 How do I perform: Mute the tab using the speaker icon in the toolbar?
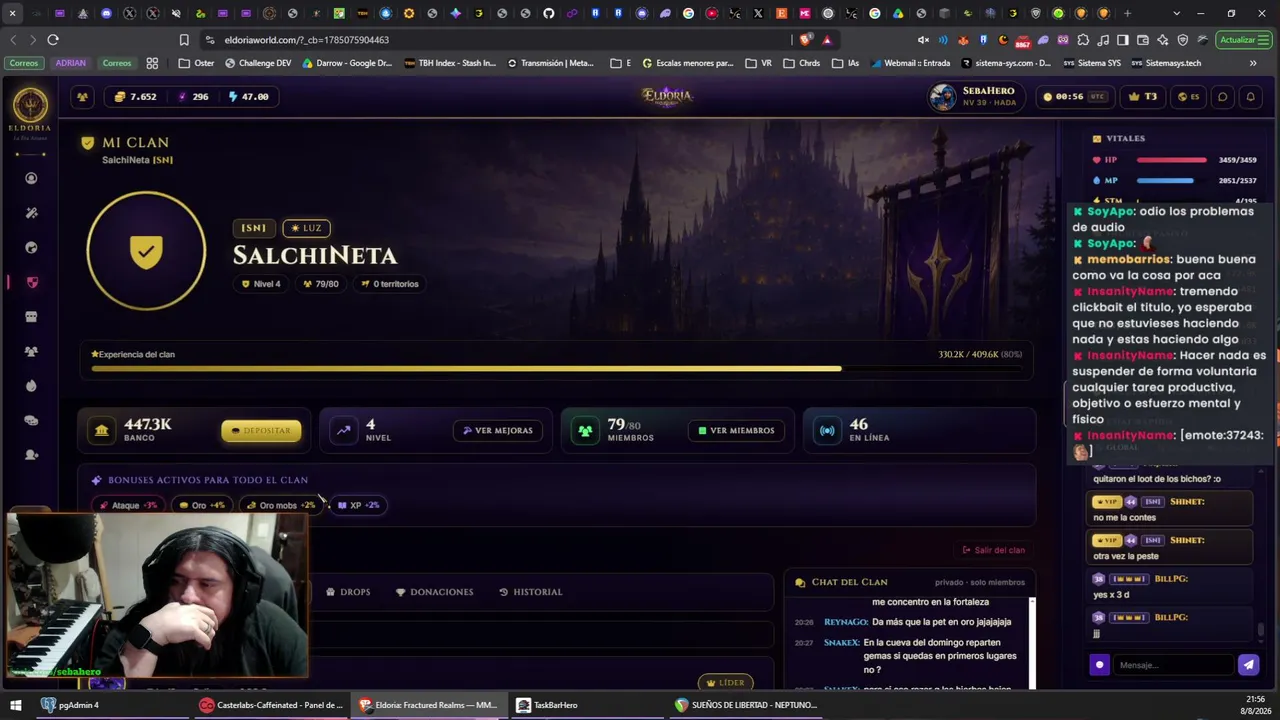click(924, 40)
